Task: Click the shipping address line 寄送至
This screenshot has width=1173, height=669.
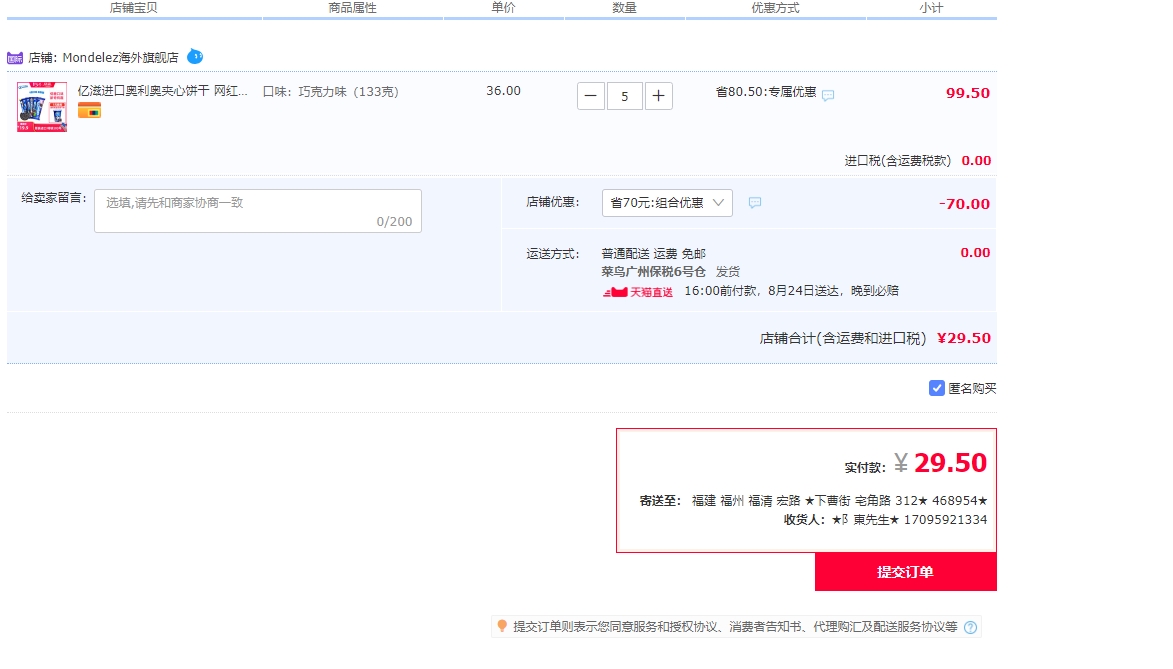Action: 813,501
